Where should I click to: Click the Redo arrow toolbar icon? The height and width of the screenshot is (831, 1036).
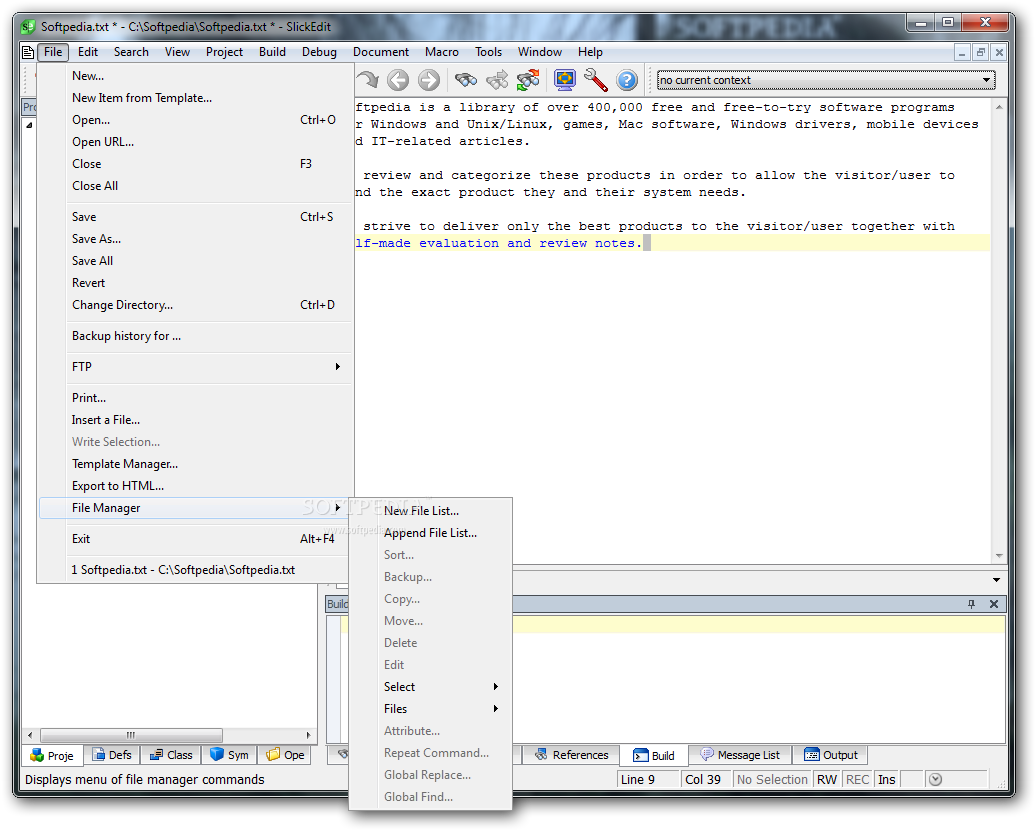pos(367,80)
